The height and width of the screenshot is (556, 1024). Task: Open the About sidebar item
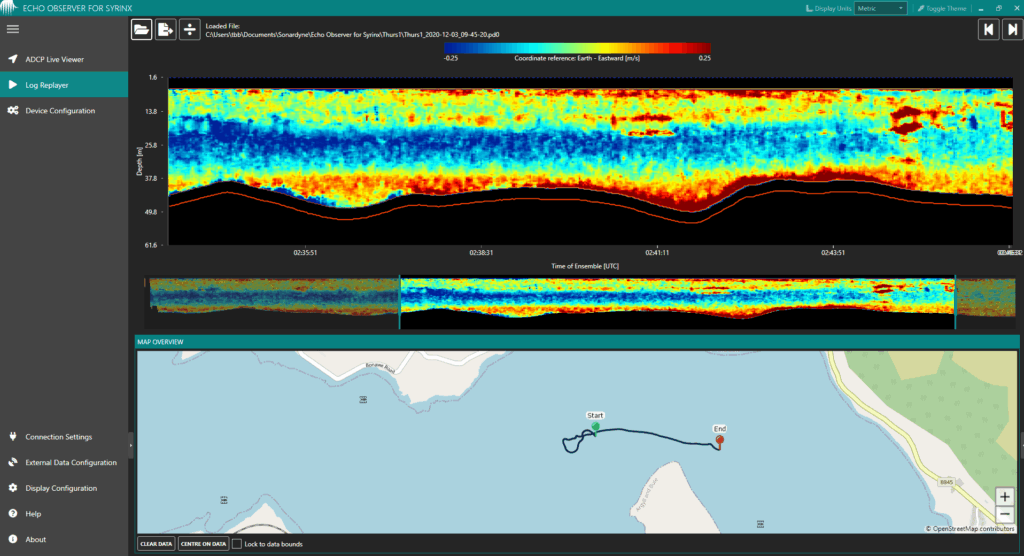pyautogui.click(x=64, y=539)
